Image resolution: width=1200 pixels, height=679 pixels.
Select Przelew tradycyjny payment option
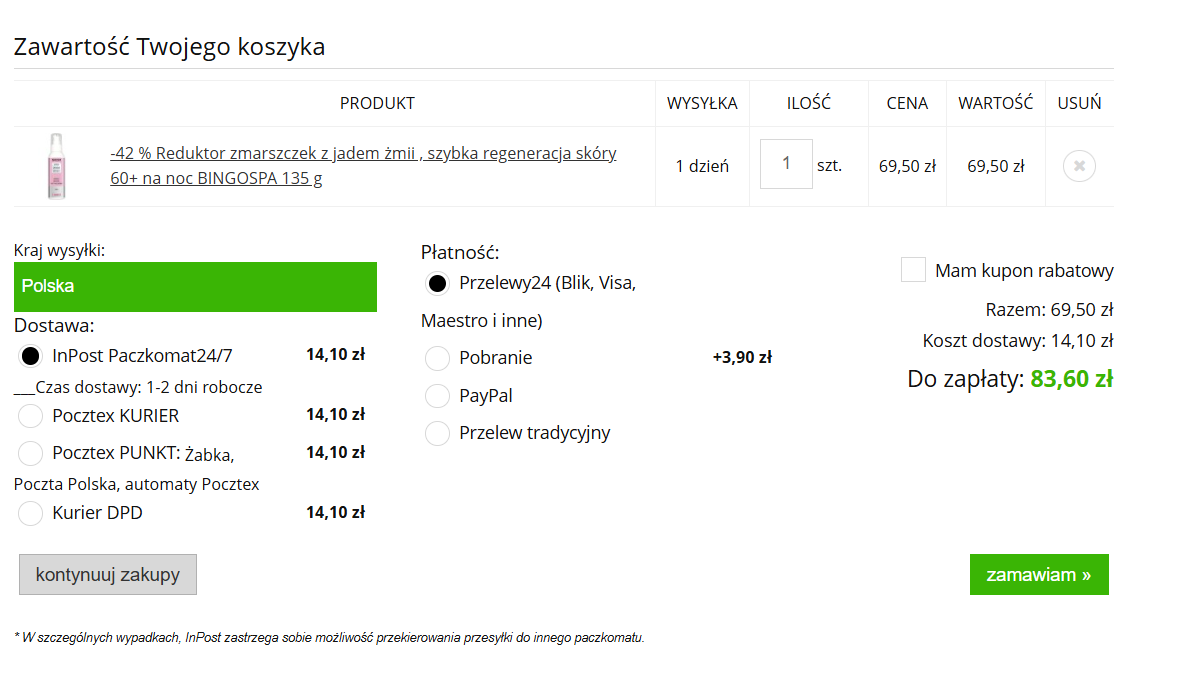pos(437,433)
